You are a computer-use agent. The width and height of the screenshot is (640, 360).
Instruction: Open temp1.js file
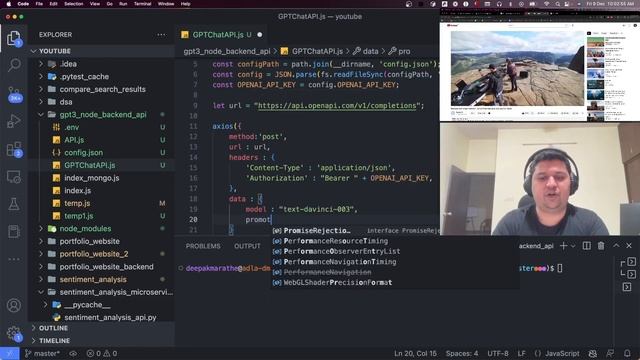(x=79, y=216)
